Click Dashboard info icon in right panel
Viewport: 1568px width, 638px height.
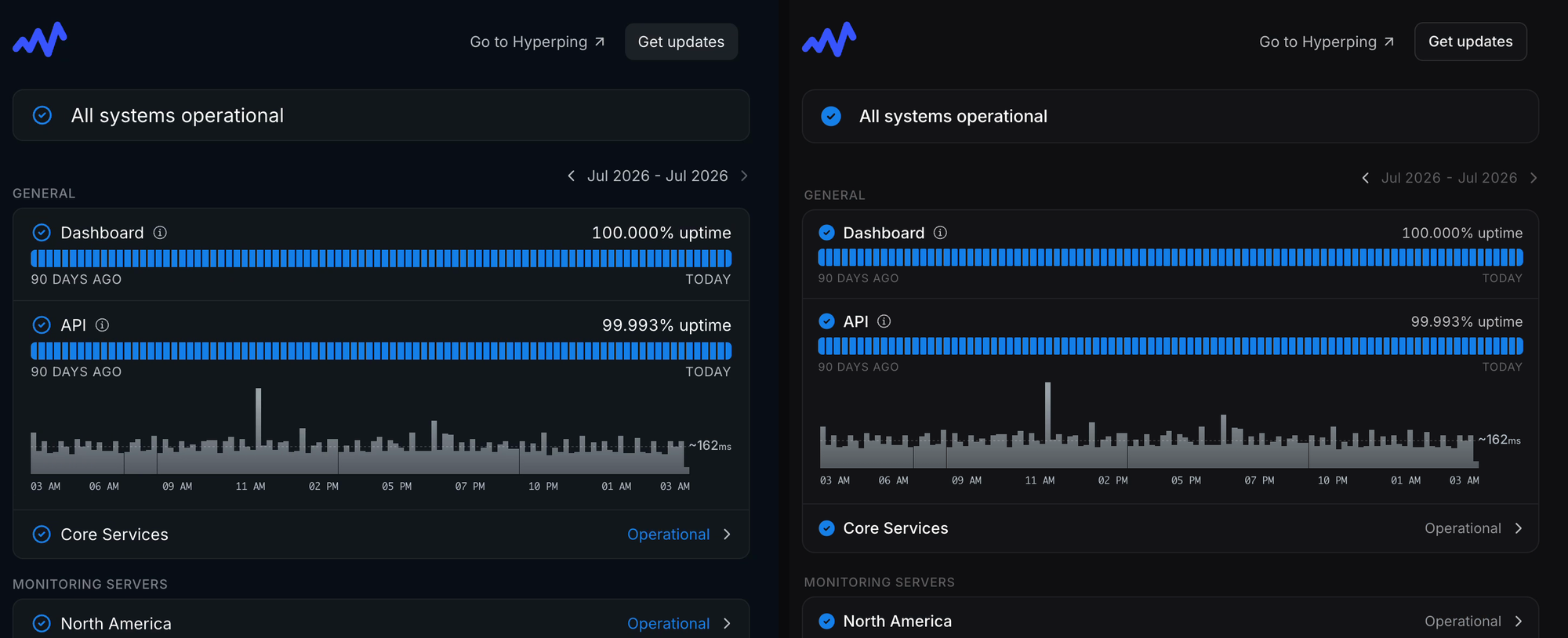941,233
